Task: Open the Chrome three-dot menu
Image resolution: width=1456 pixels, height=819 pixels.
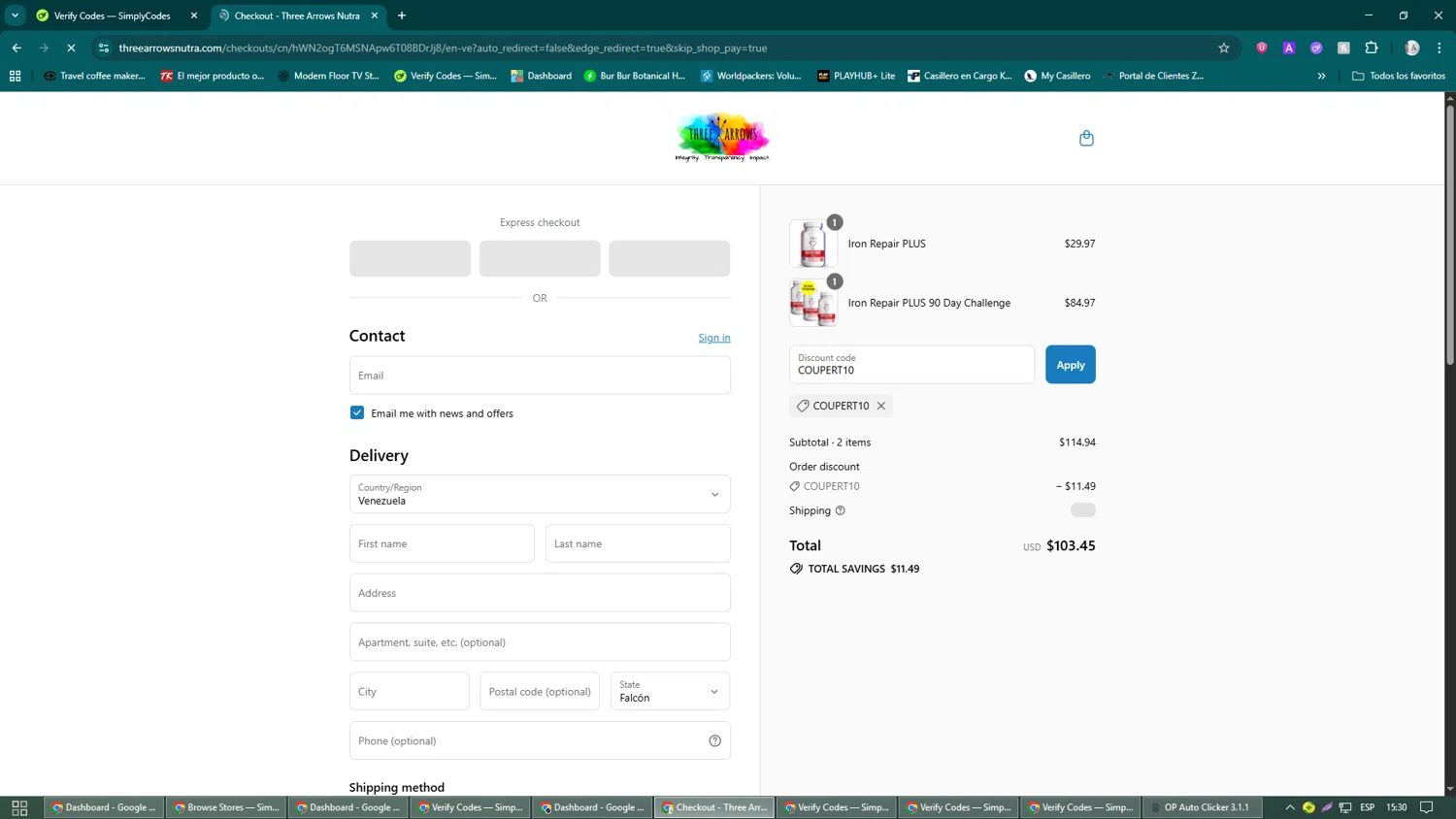Action: click(x=1439, y=48)
